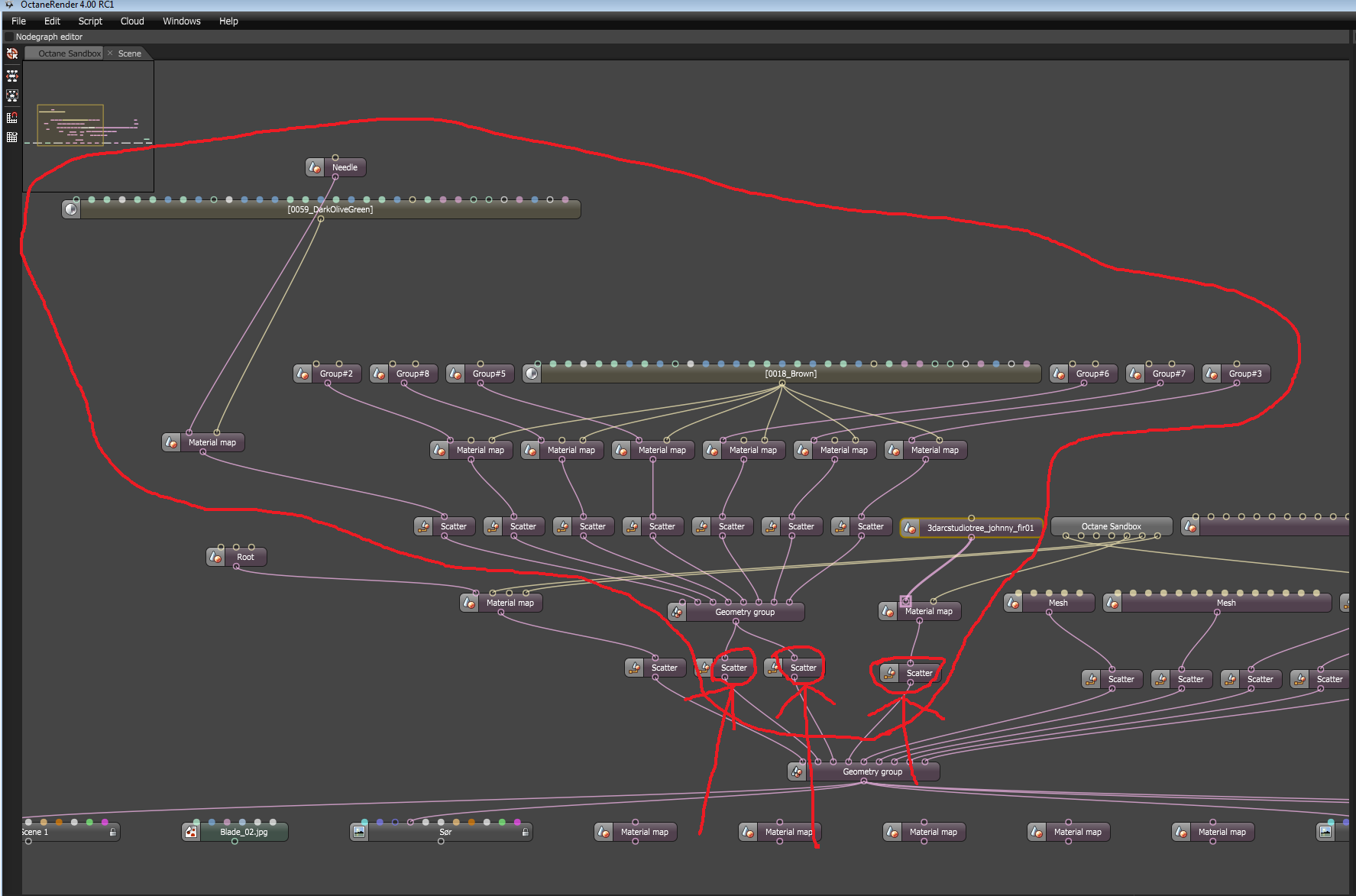Click the output pin under the Blade_02.jpg node
1356x896 pixels.
coord(235,842)
